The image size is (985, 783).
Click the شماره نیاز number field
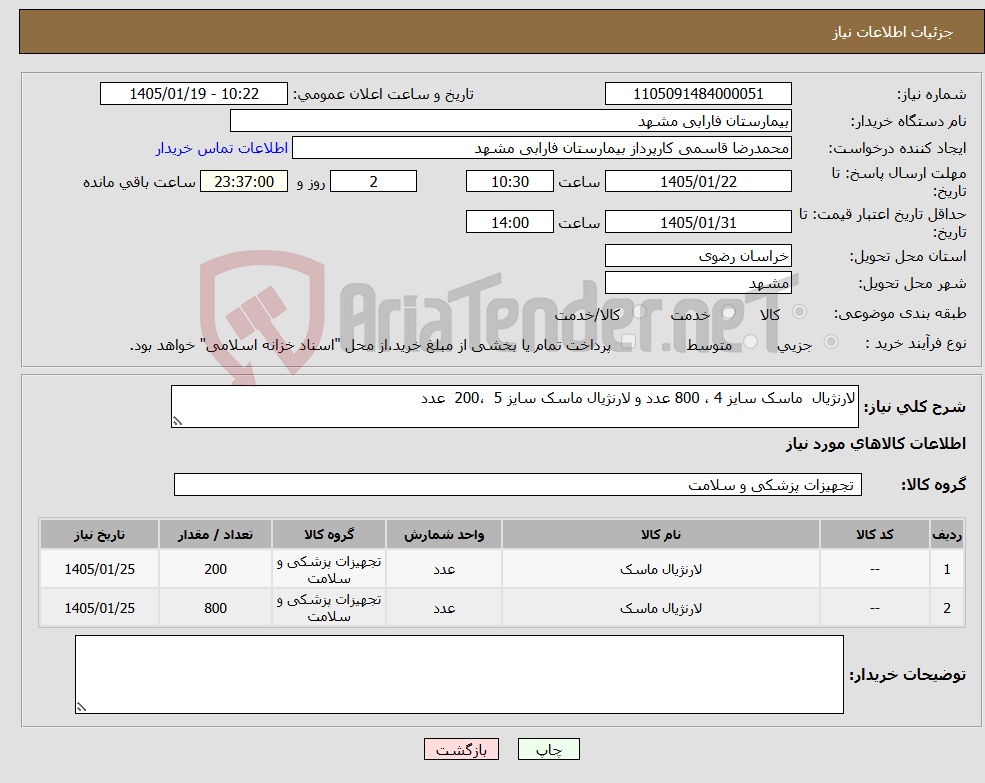point(698,94)
